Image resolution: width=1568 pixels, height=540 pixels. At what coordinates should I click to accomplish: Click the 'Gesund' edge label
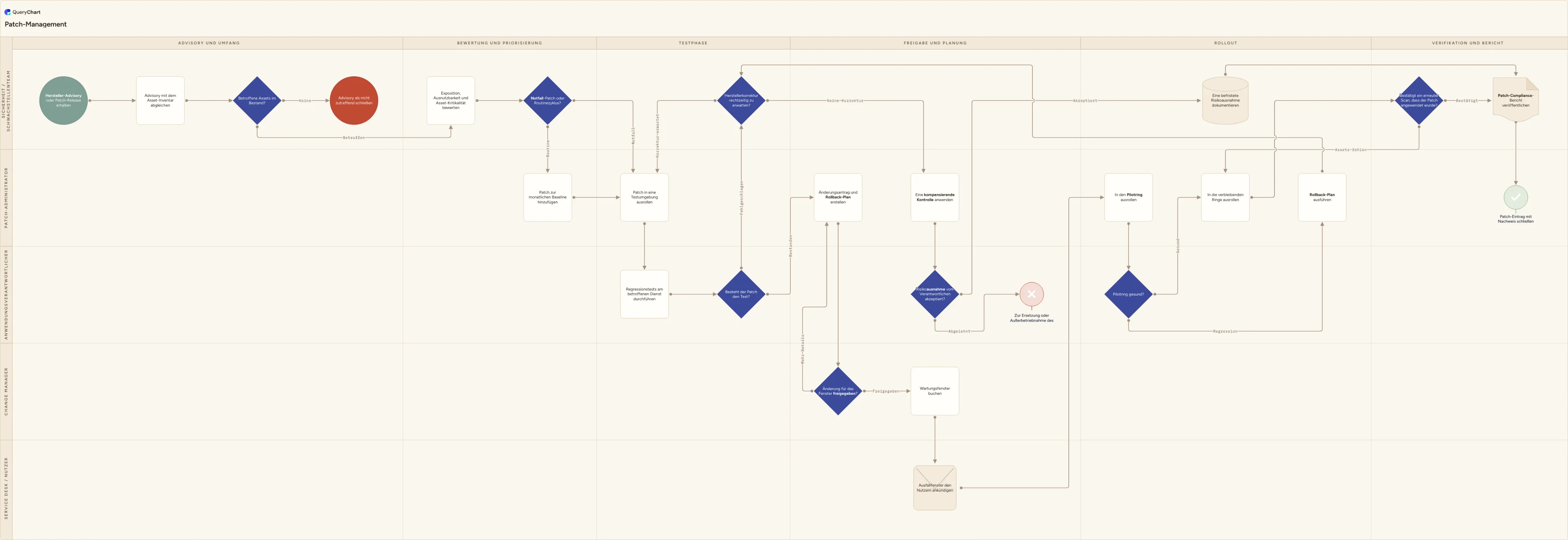[1177, 245]
